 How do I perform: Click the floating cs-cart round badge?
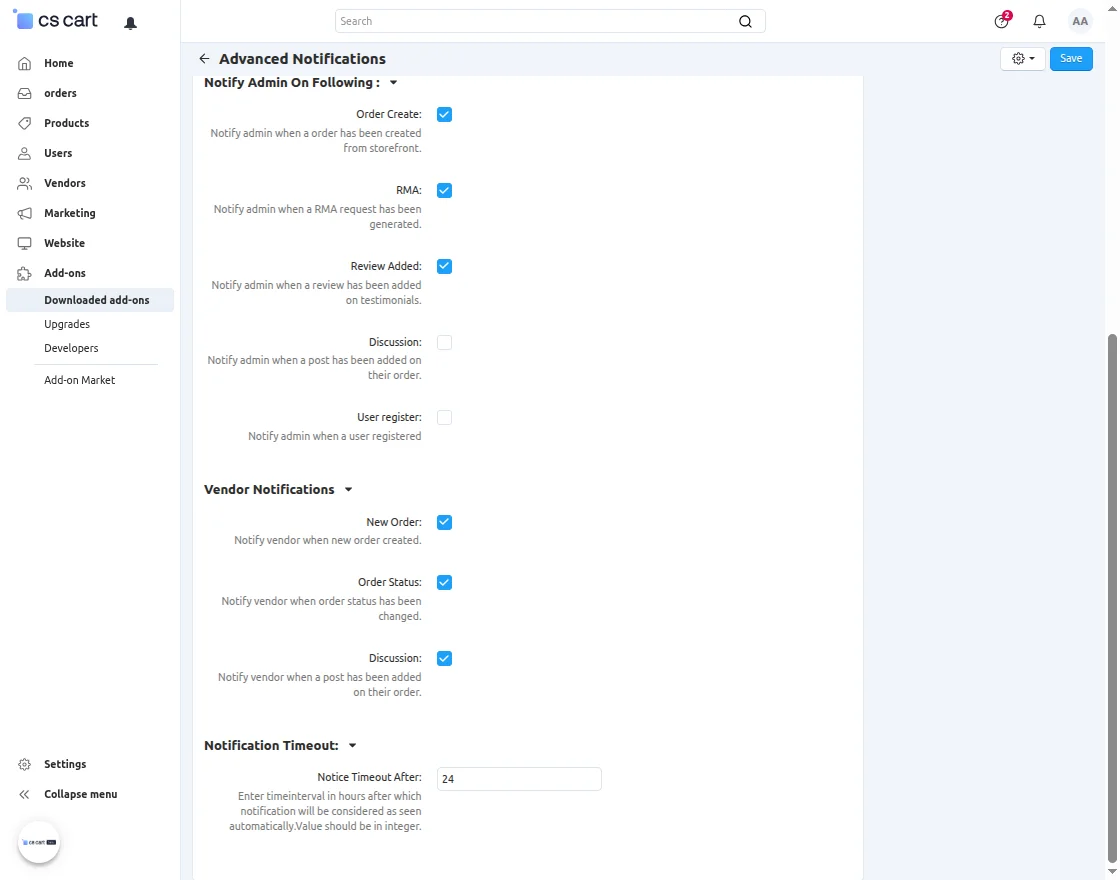(x=39, y=842)
